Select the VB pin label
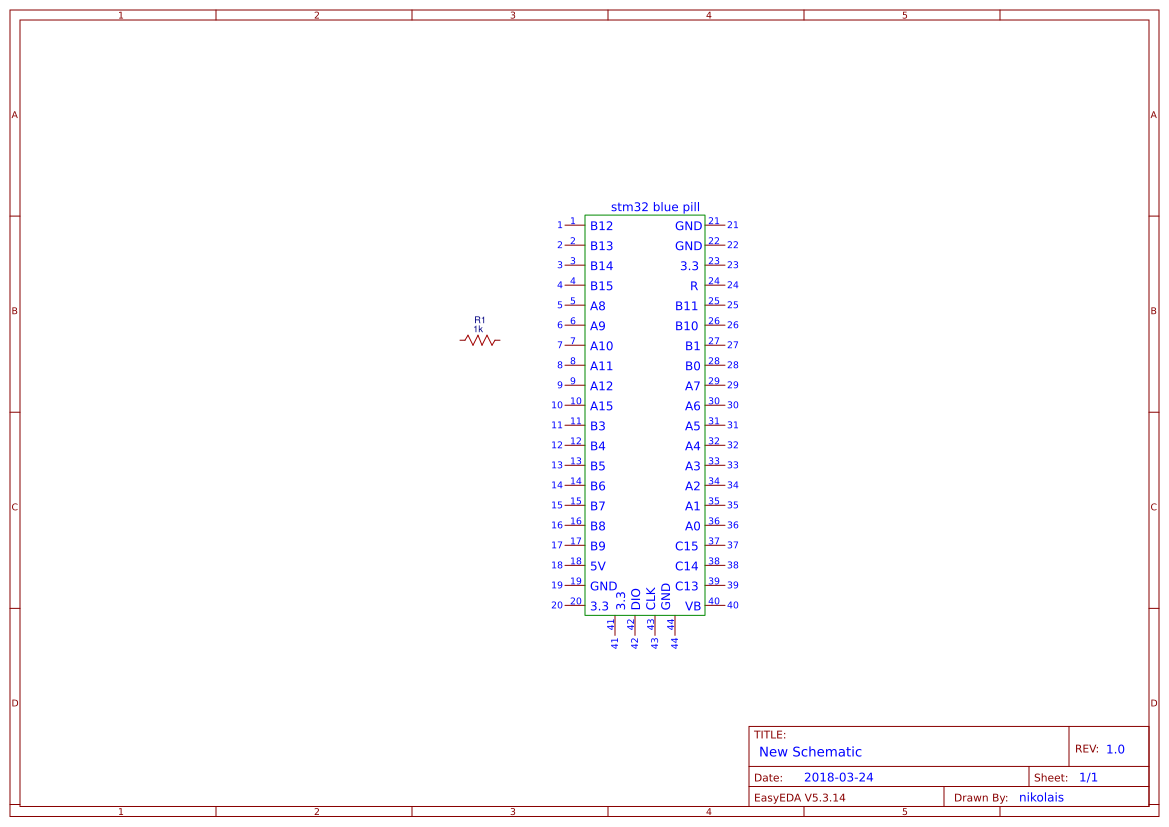The image size is (1169, 827). [x=693, y=607]
